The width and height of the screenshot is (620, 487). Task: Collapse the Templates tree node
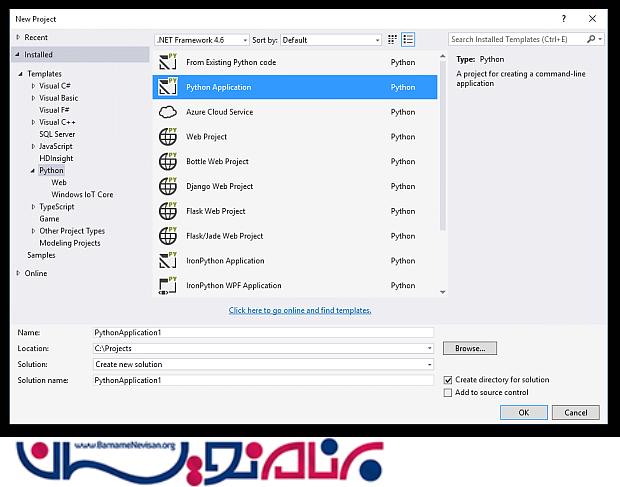click(21, 74)
